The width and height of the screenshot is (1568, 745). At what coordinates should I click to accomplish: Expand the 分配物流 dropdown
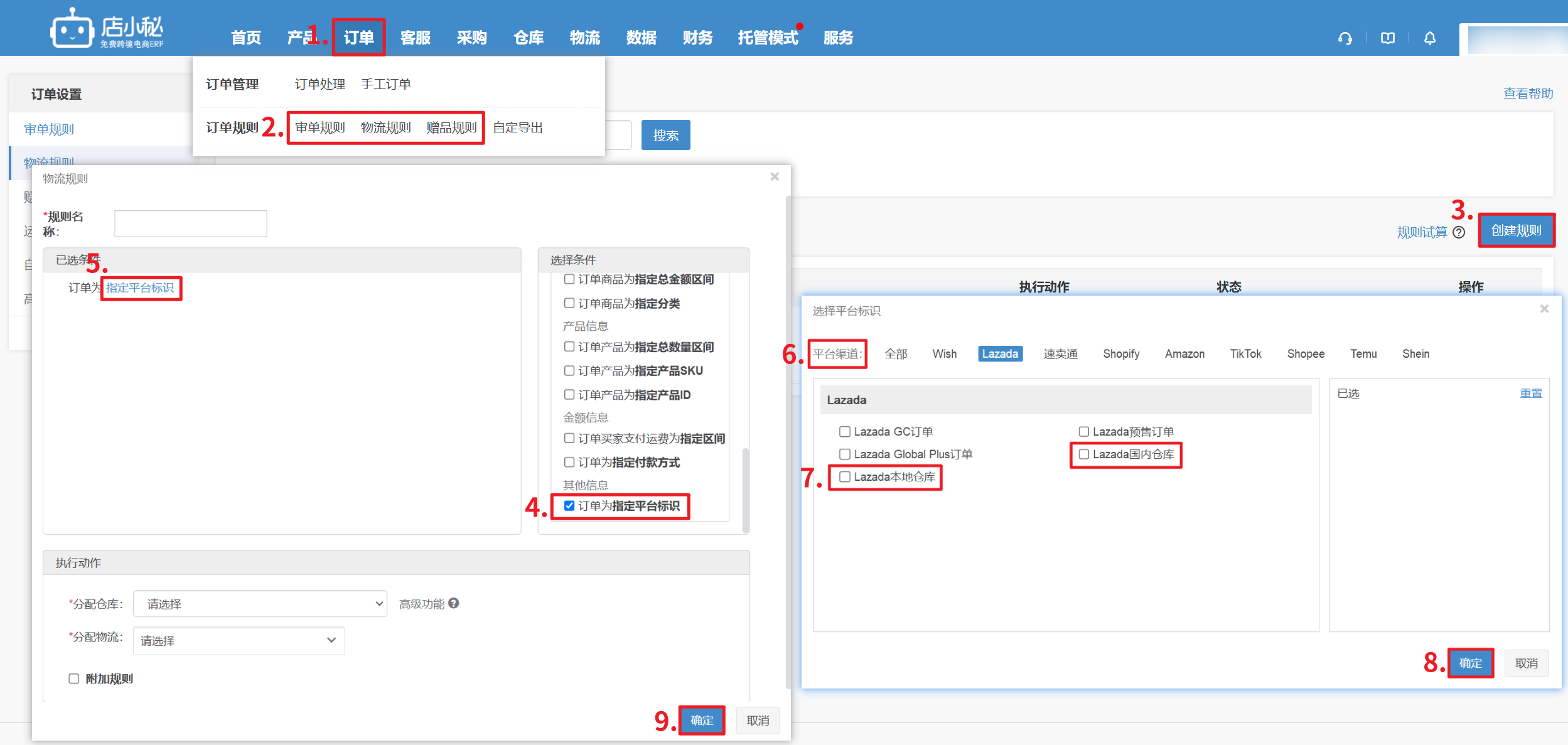point(239,641)
